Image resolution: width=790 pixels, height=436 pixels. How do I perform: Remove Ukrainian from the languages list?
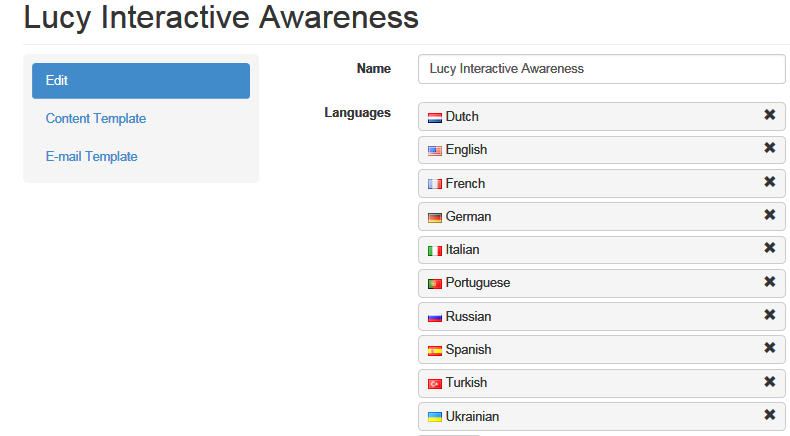(x=769, y=414)
